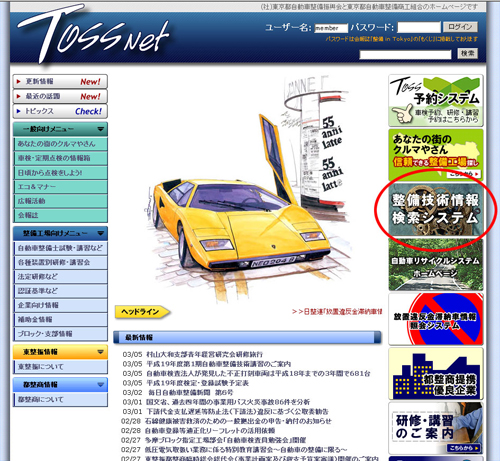Open 車検・定期点検の情報箱 menu item
The height and width of the screenshot is (461, 500).
tap(61, 158)
